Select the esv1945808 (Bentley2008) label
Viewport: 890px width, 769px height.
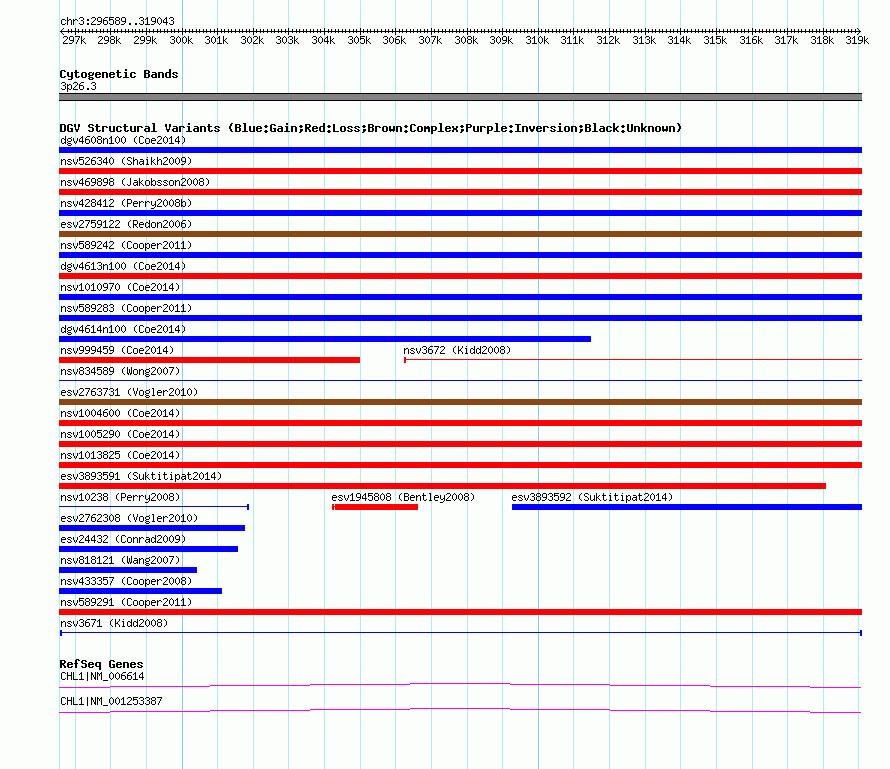point(403,497)
